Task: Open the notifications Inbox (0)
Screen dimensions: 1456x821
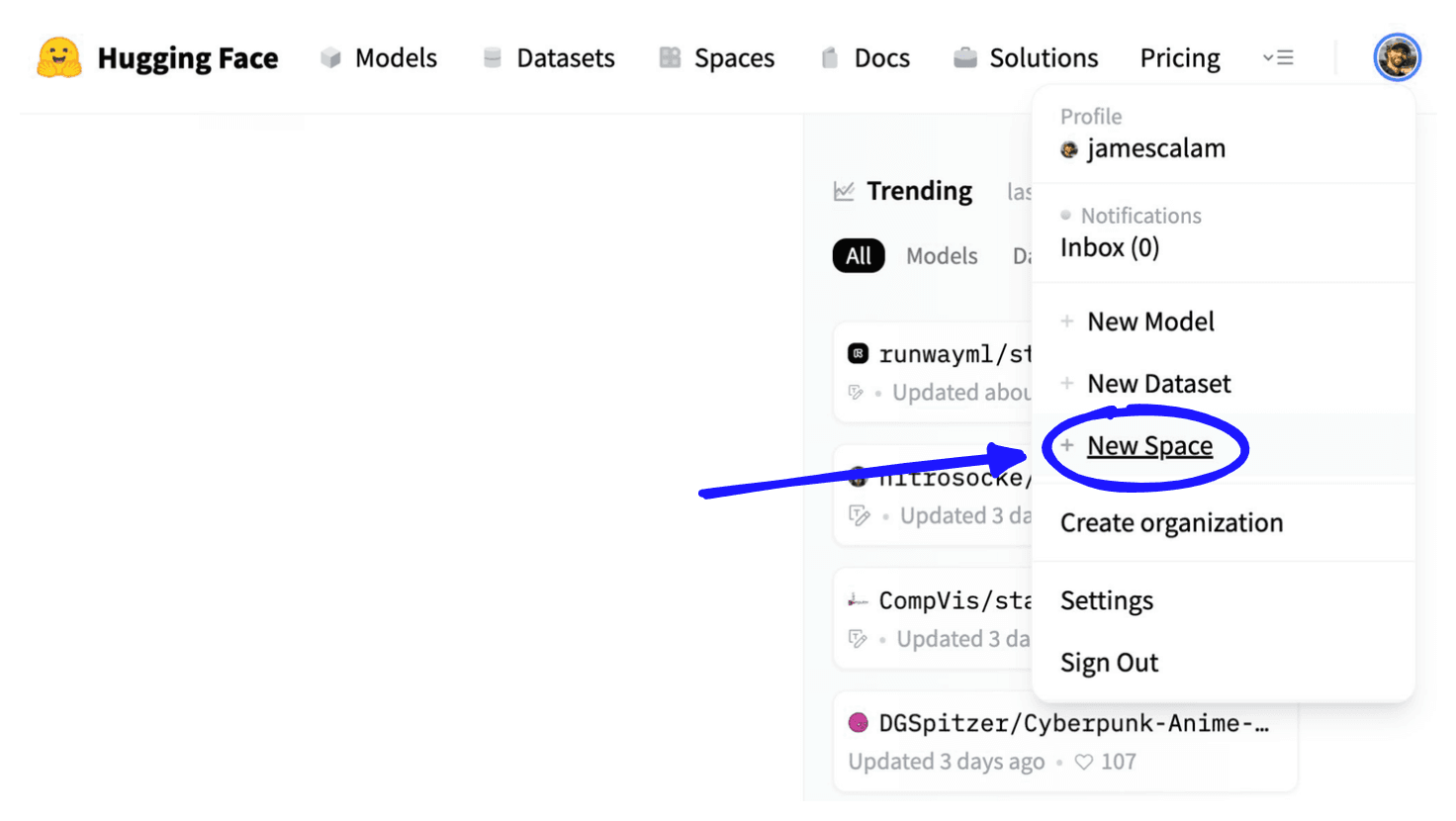Action: (1109, 247)
